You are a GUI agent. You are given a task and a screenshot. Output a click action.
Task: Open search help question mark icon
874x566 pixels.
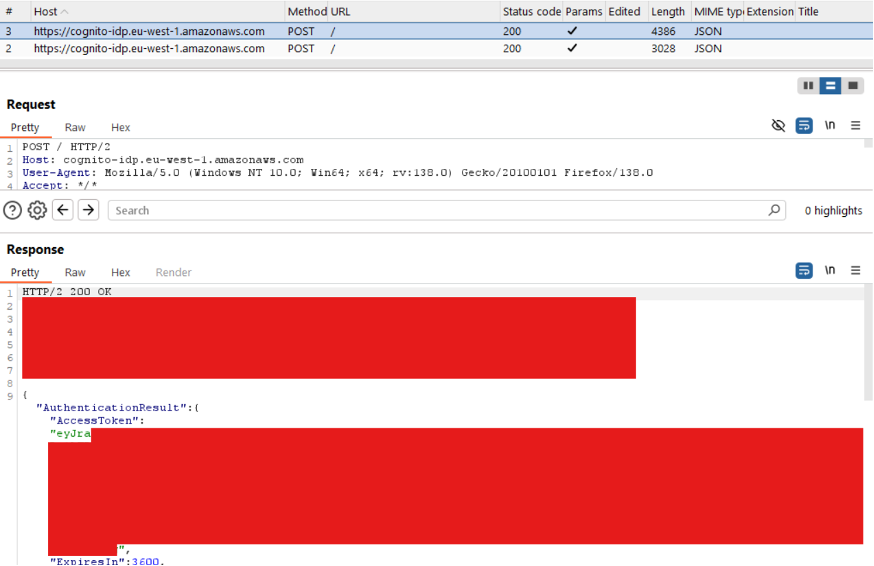pyautogui.click(x=13, y=210)
